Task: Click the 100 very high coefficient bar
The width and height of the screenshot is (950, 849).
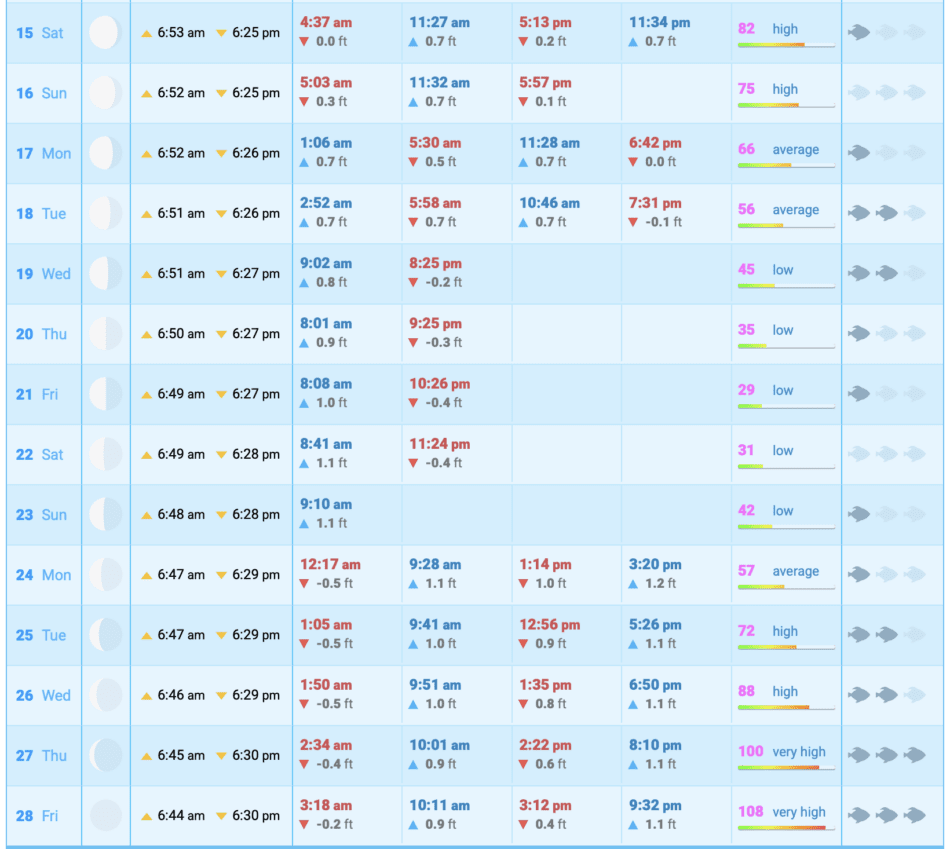Action: (786, 768)
